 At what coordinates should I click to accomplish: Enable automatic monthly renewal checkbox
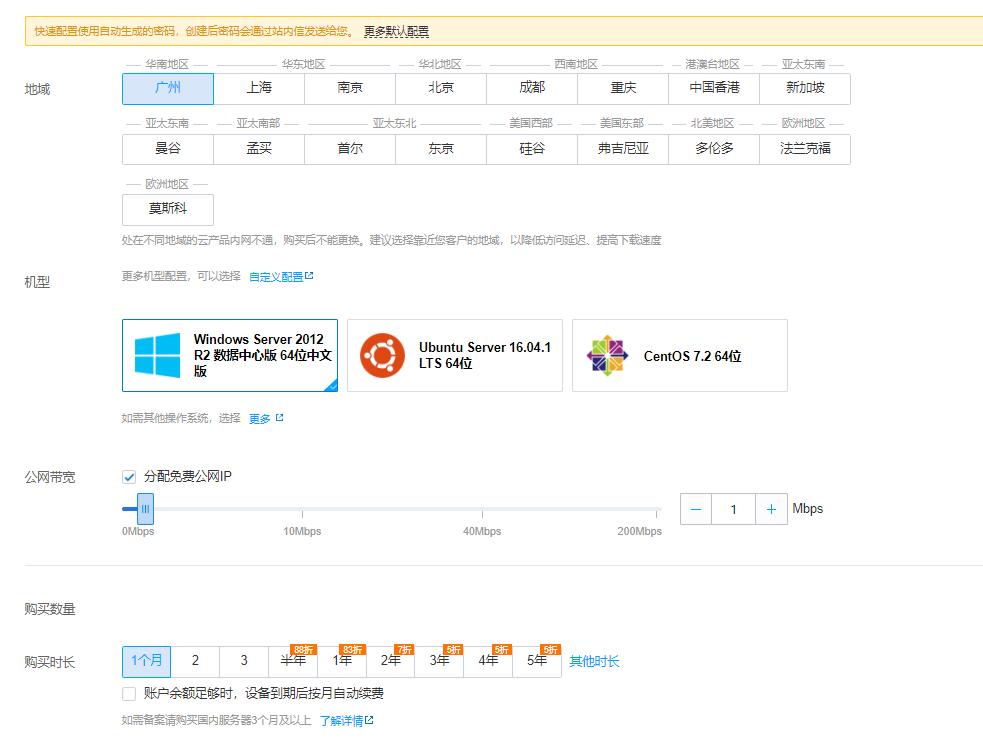128,692
